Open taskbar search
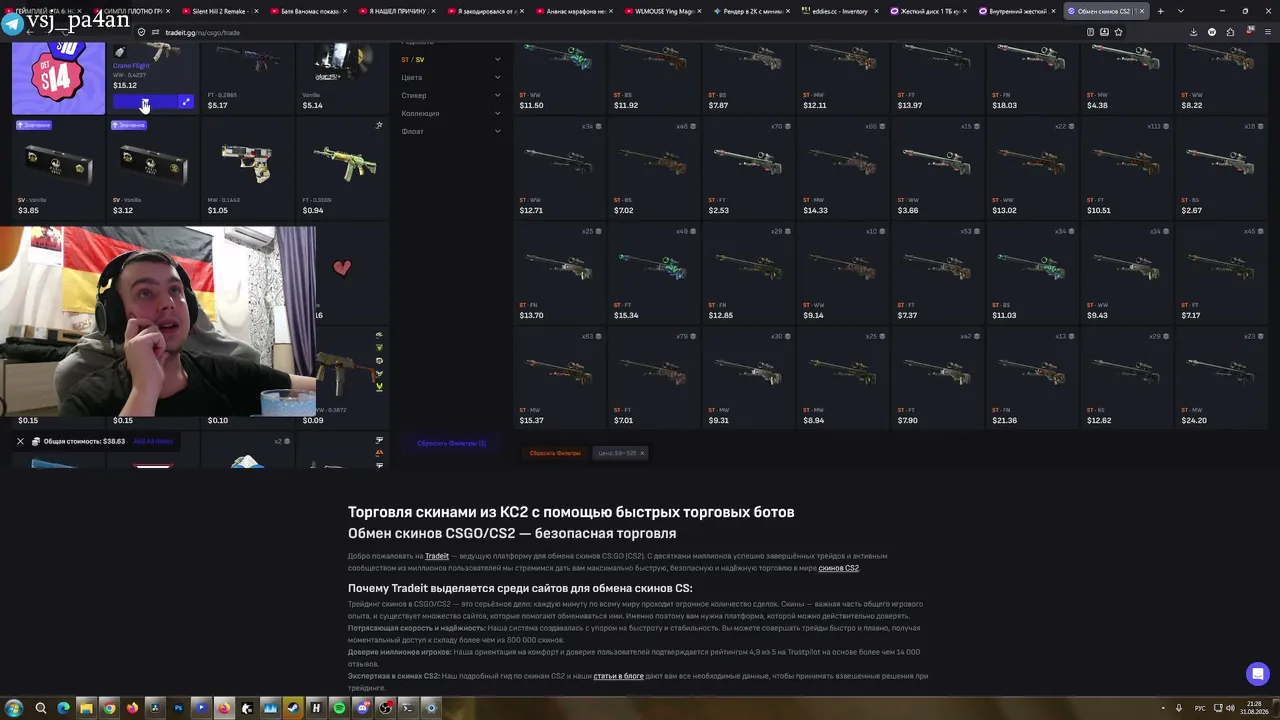This screenshot has width=1280, height=720. click(x=40, y=708)
